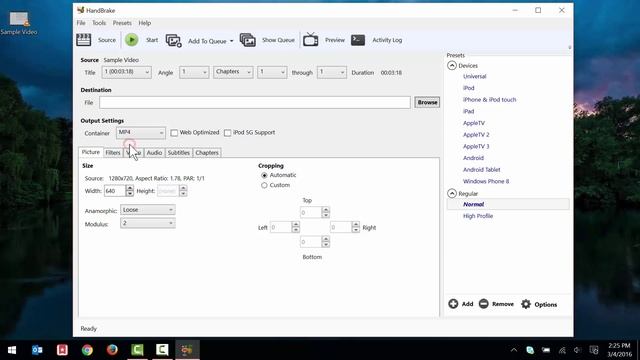The width and height of the screenshot is (640, 360).
Task: Switch to the Filters tab
Action: [113, 153]
